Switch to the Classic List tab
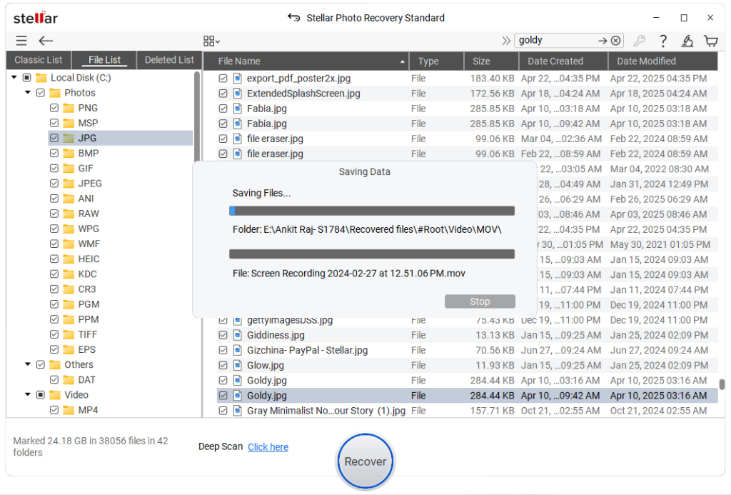The image size is (731, 495). [38, 60]
